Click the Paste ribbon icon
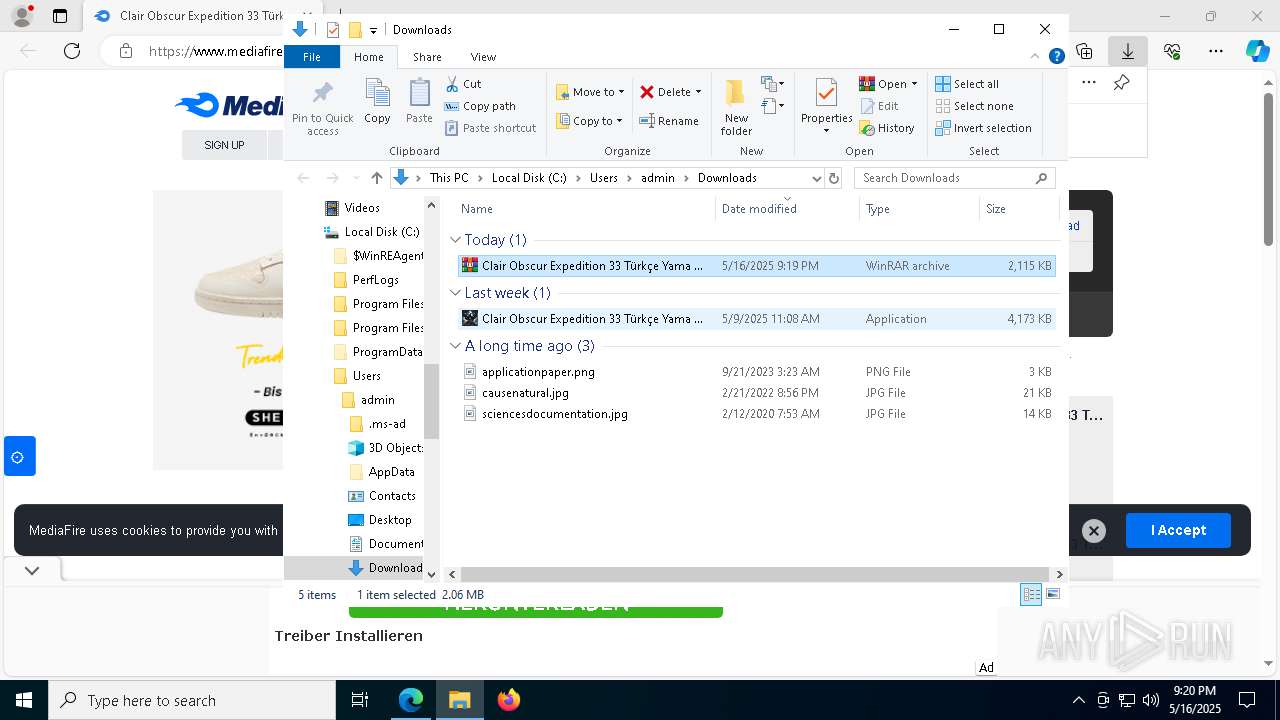 pyautogui.click(x=419, y=93)
